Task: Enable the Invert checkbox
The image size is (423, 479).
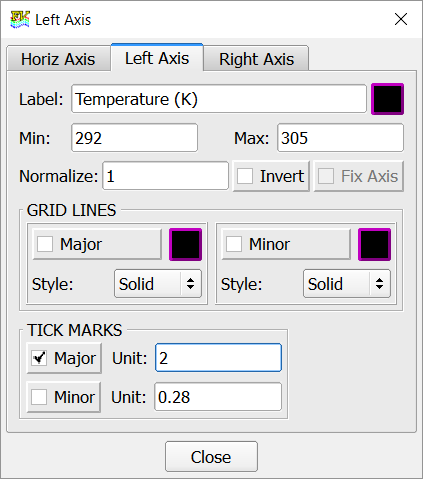Action: point(245,176)
